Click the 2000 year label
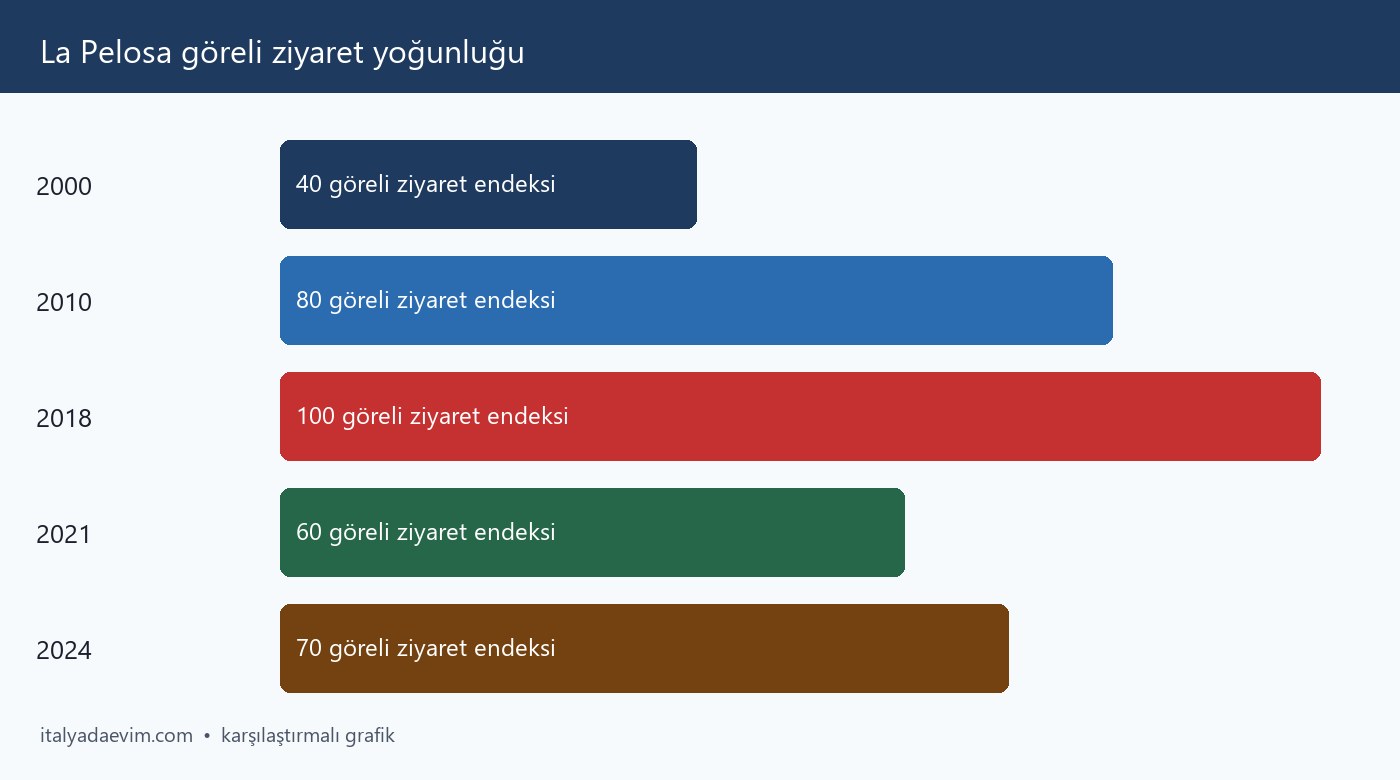Image resolution: width=1400 pixels, height=780 pixels. pyautogui.click(x=64, y=187)
